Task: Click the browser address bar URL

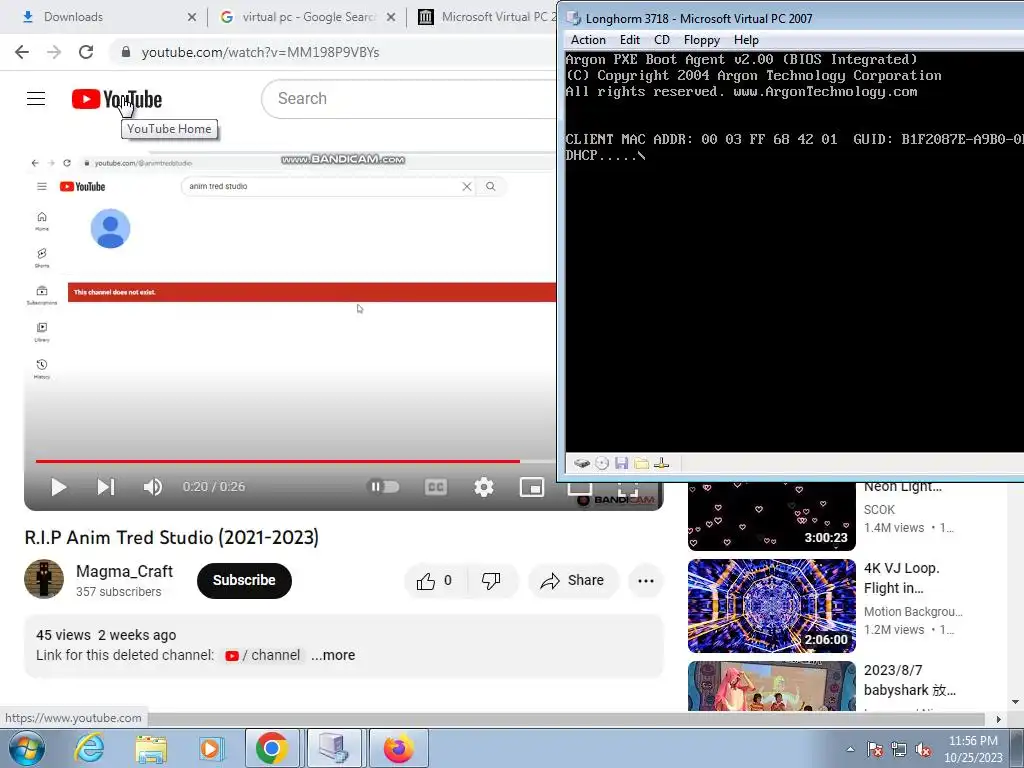Action: (260, 52)
